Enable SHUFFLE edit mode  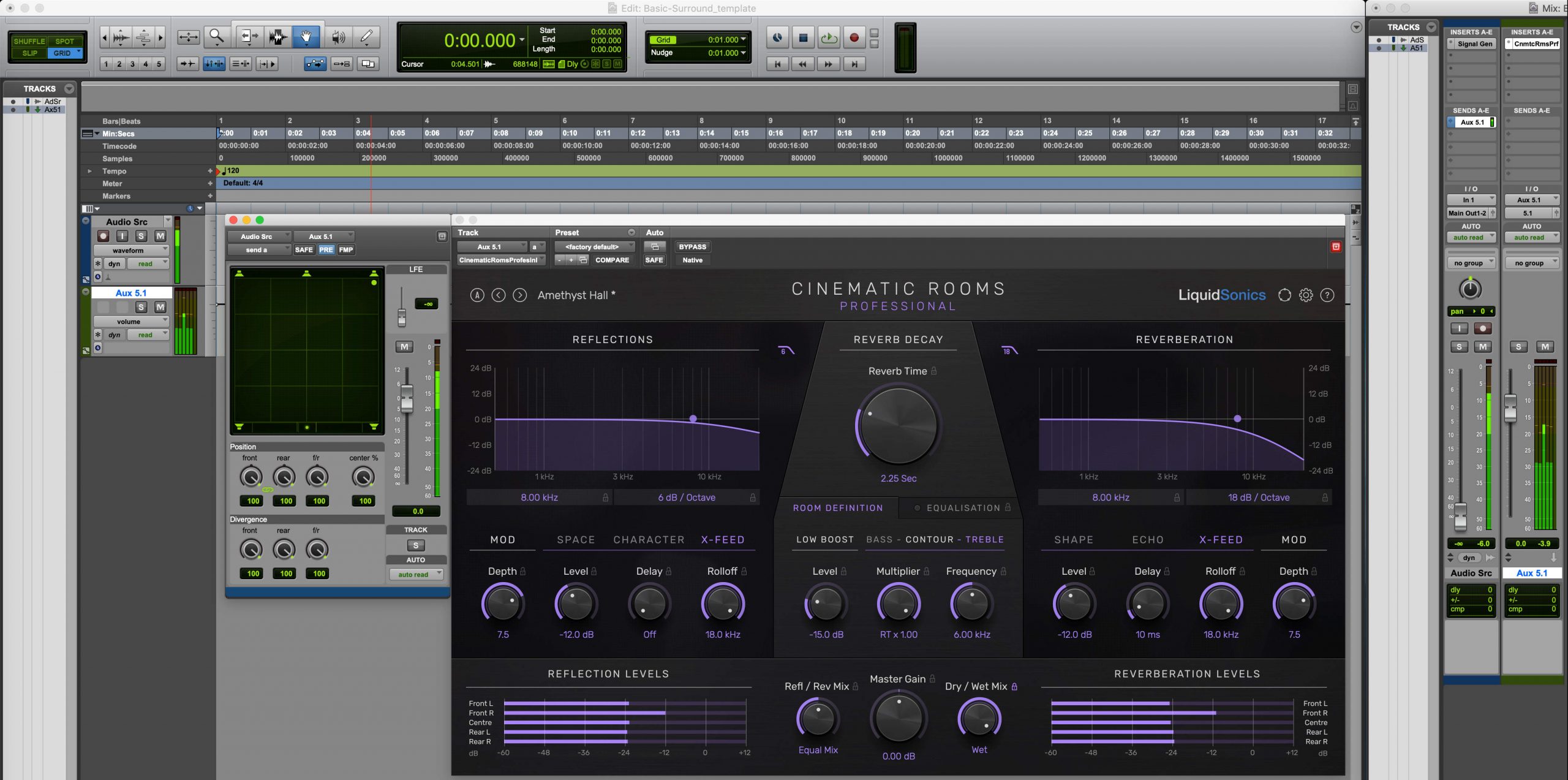click(x=29, y=41)
